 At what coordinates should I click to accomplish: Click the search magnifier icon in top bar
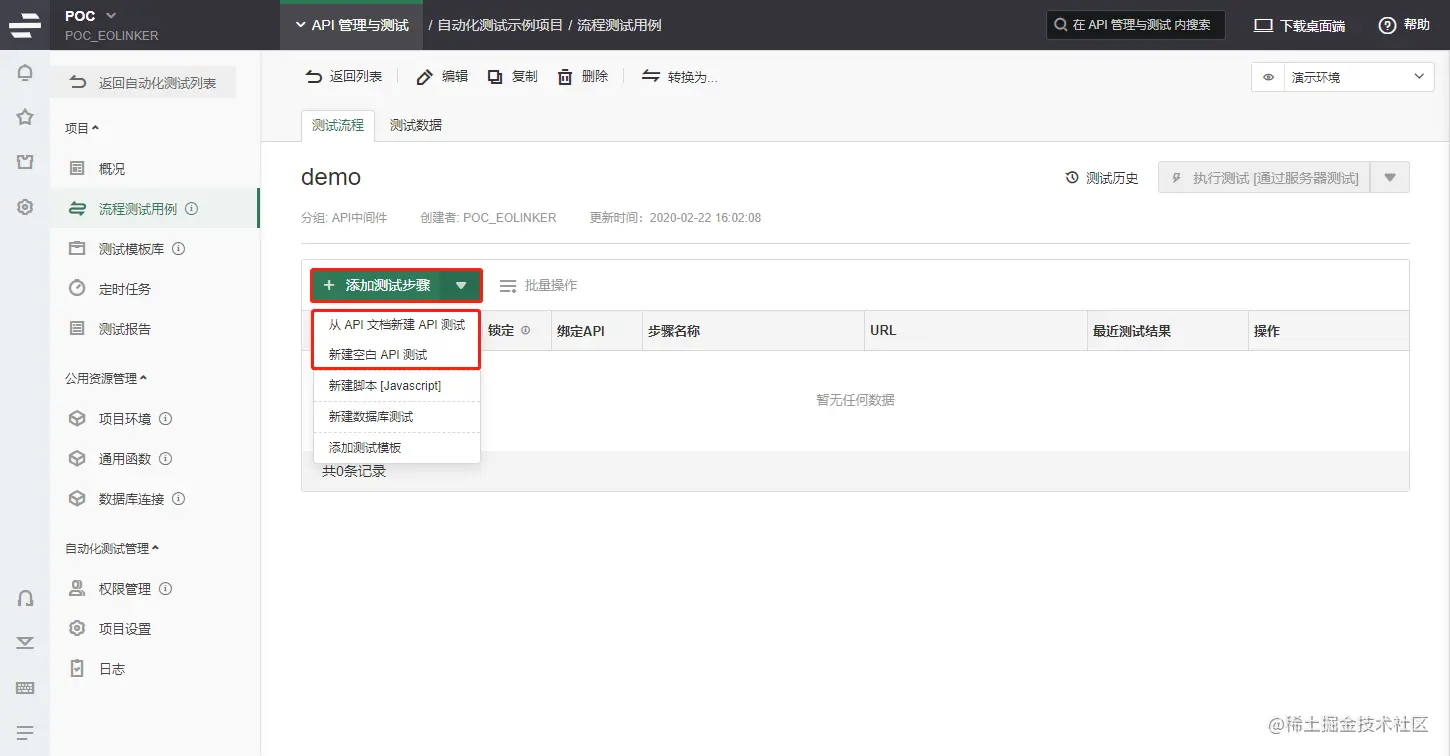(x=1061, y=25)
